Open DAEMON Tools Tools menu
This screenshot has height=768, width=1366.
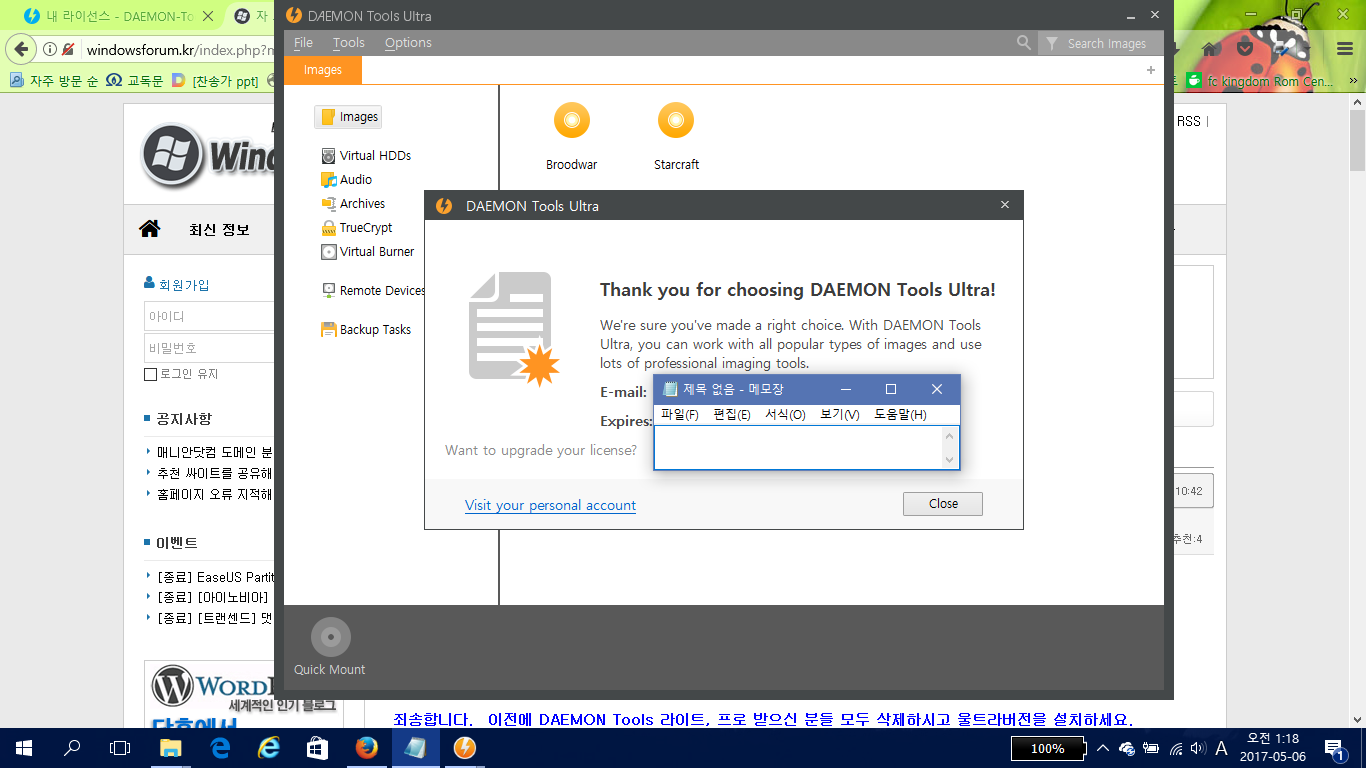349,43
